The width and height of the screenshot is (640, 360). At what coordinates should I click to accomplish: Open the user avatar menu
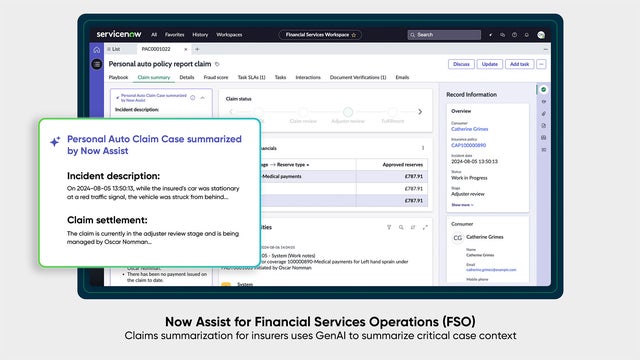541,35
